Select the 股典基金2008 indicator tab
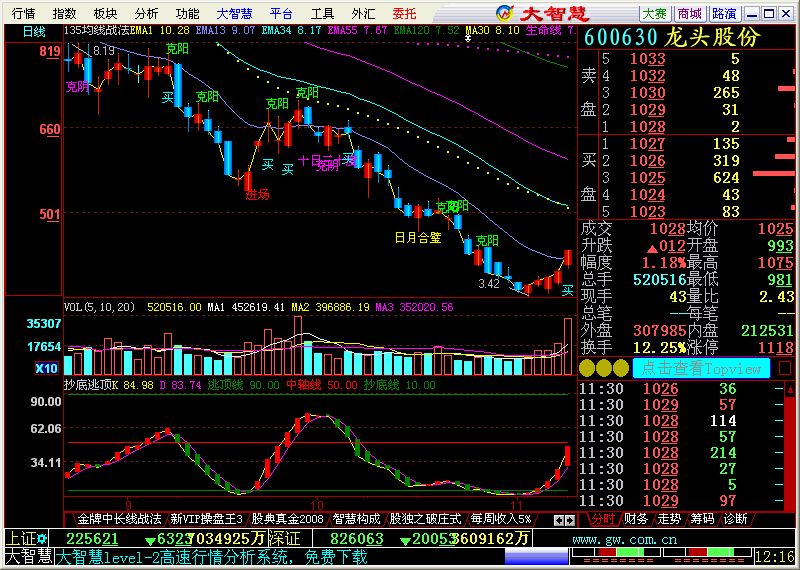Image resolution: width=800 pixels, height=570 pixels. (288, 519)
